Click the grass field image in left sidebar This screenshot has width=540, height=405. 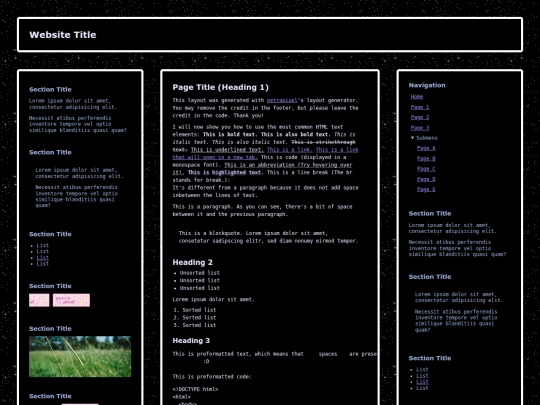pos(80,356)
